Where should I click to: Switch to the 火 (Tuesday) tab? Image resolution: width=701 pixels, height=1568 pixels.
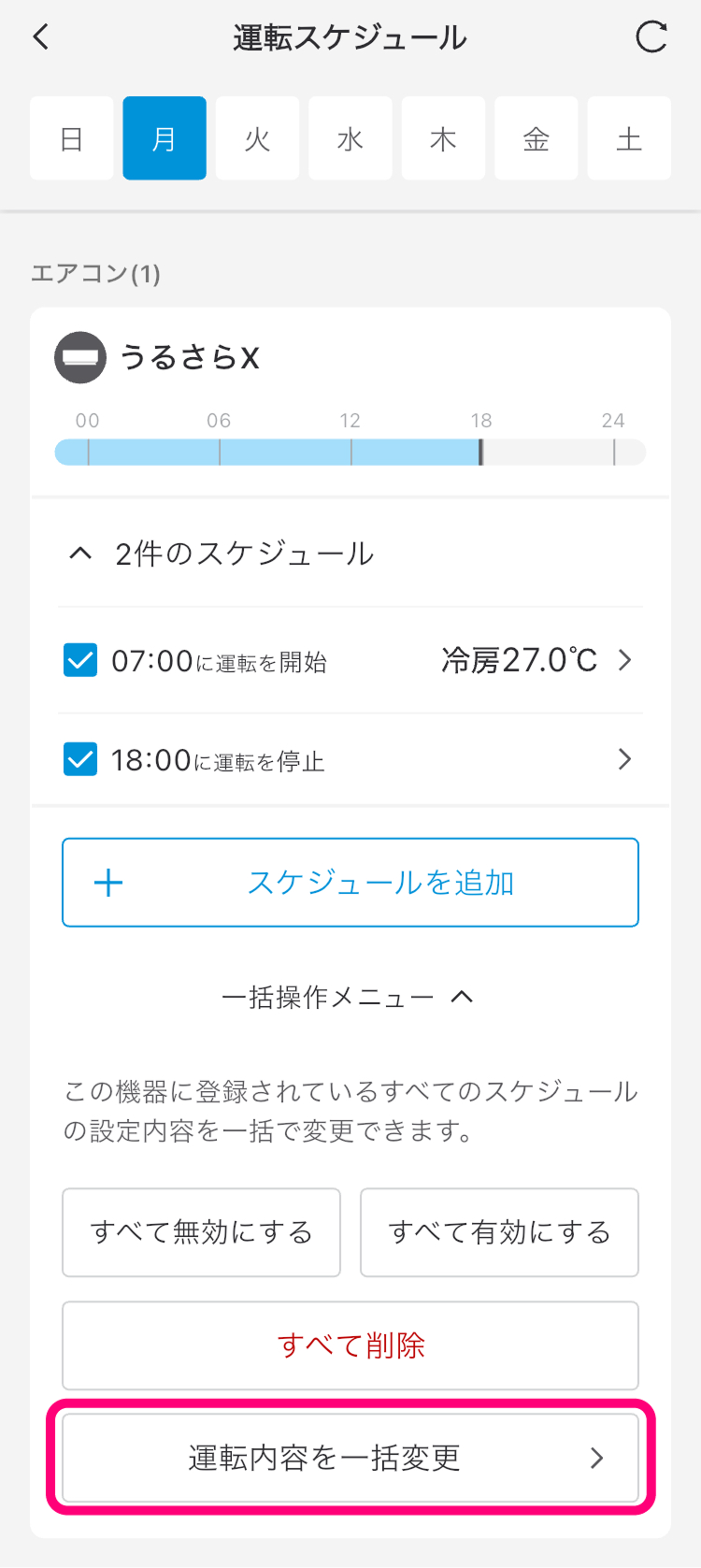click(257, 138)
